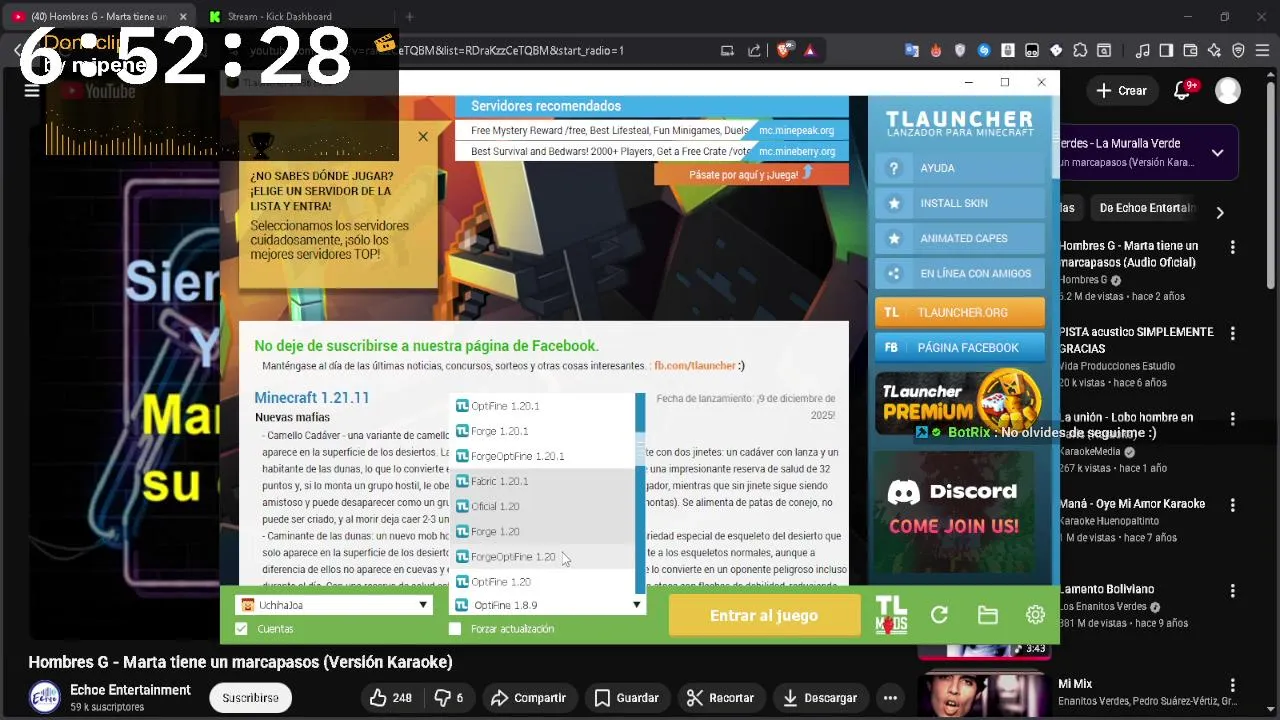Screen dimensions: 1280x720
Task: Click Suscribirse button
Action: point(250,698)
